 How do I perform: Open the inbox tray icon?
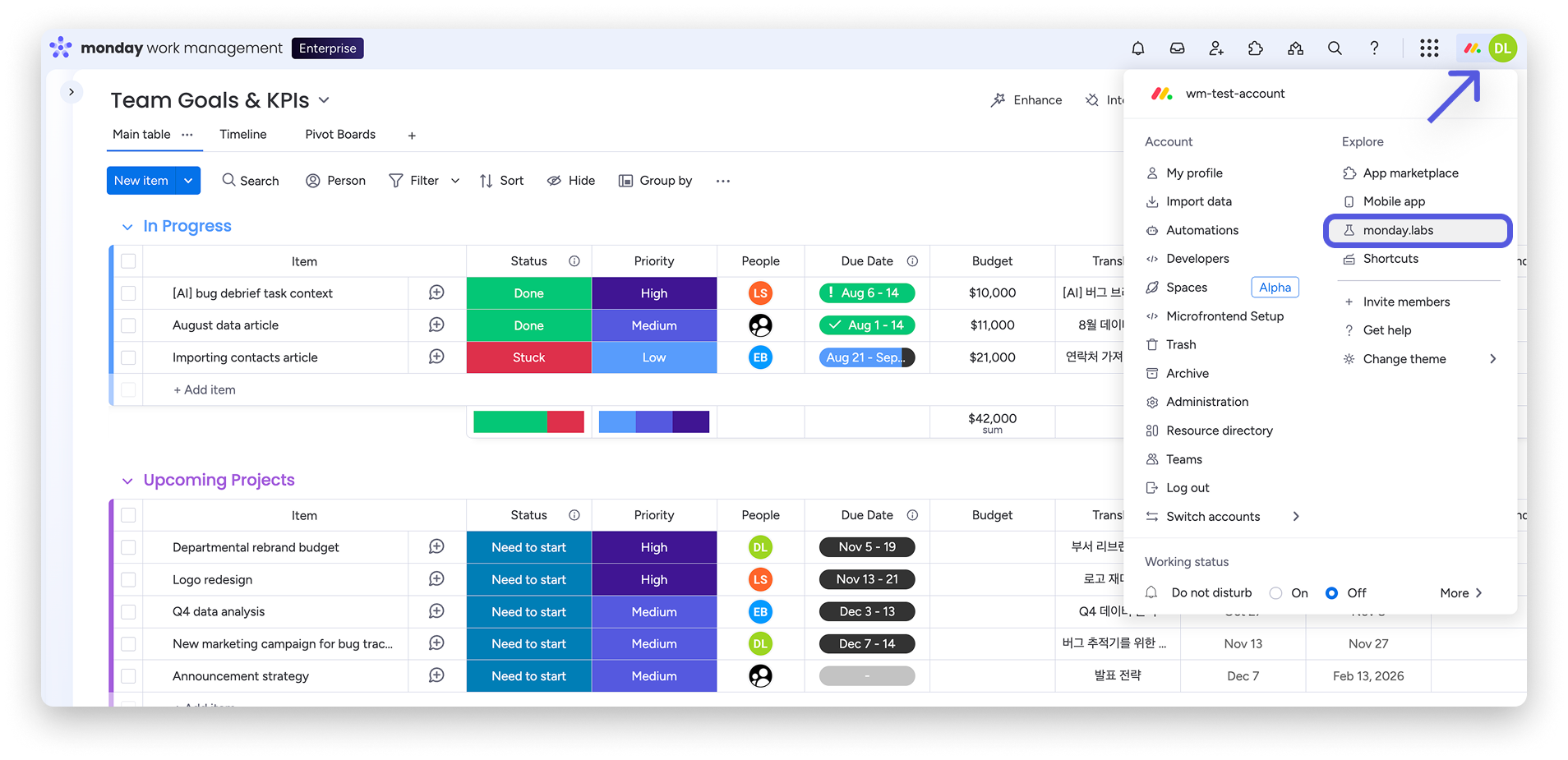(1177, 48)
